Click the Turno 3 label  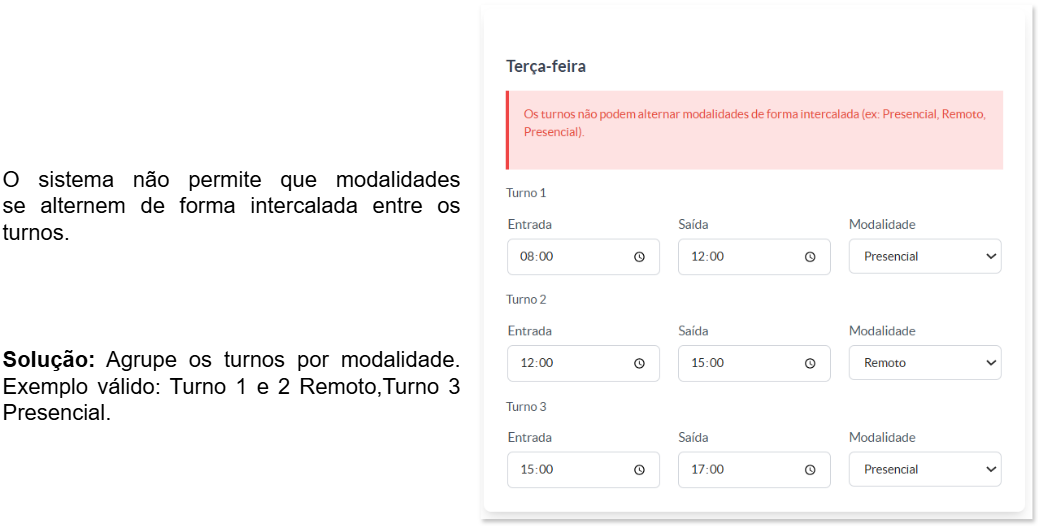coord(526,407)
